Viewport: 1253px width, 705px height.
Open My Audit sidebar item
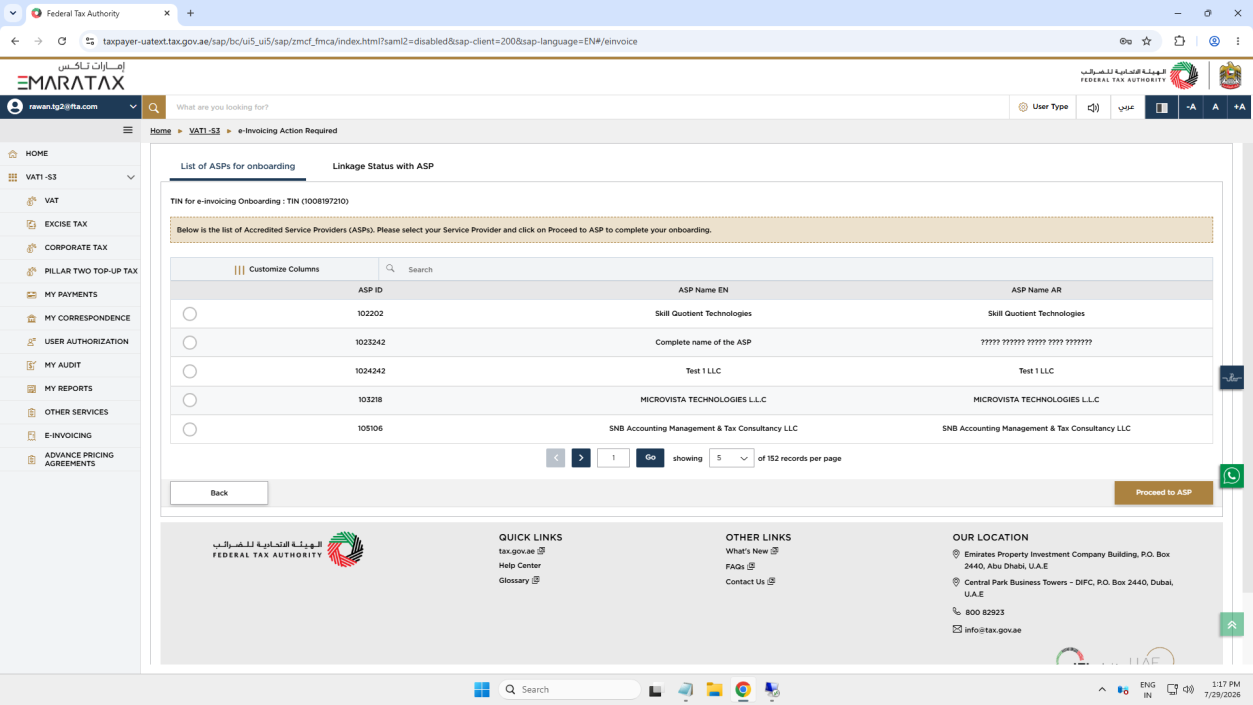point(62,365)
